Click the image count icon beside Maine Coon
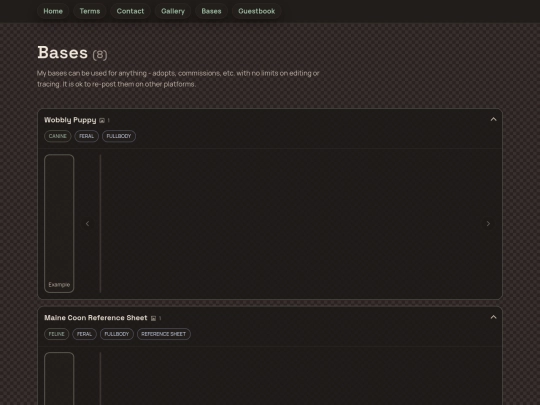Screen dimensions: 540x405 pos(153,318)
